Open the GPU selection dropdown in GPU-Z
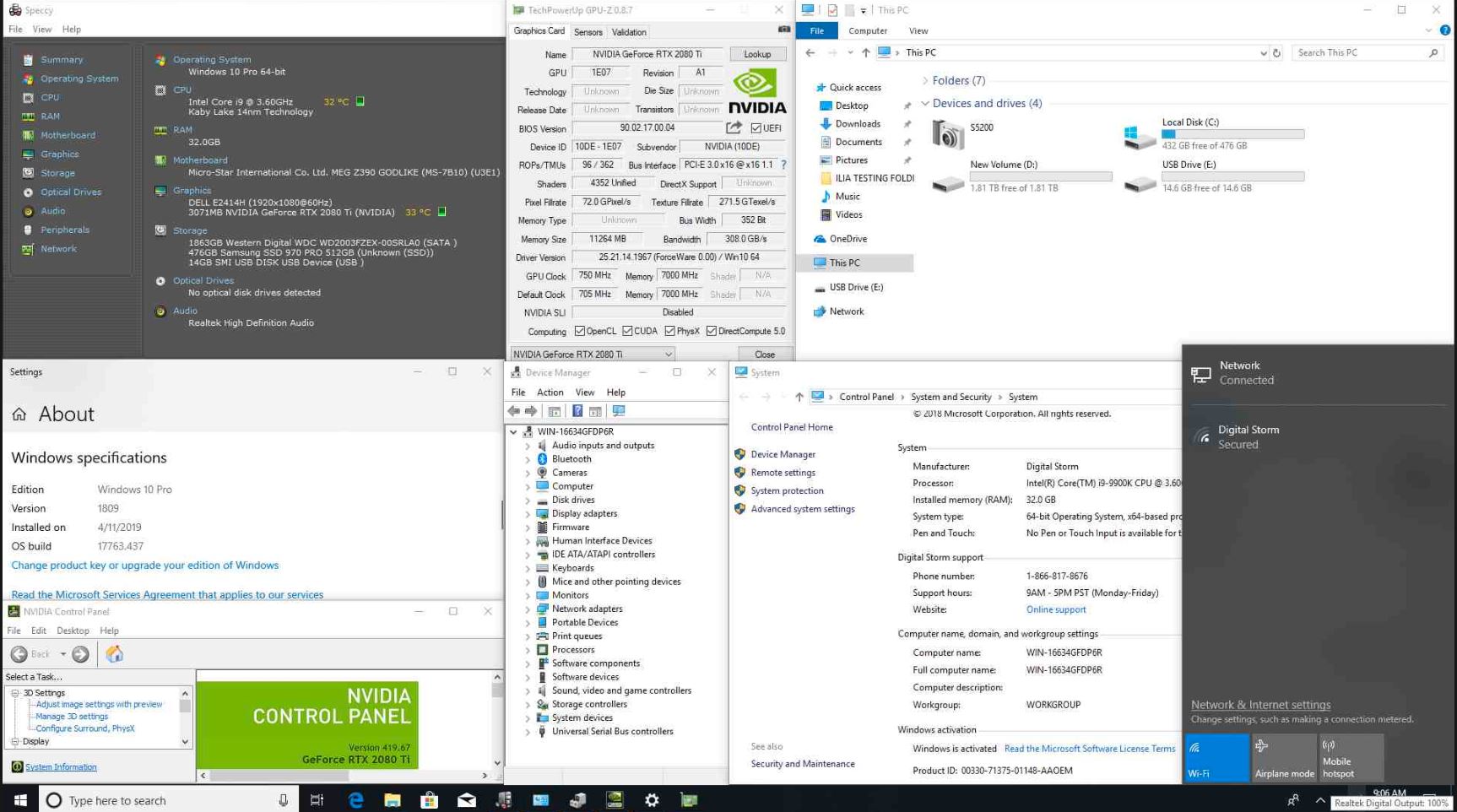 (x=593, y=355)
